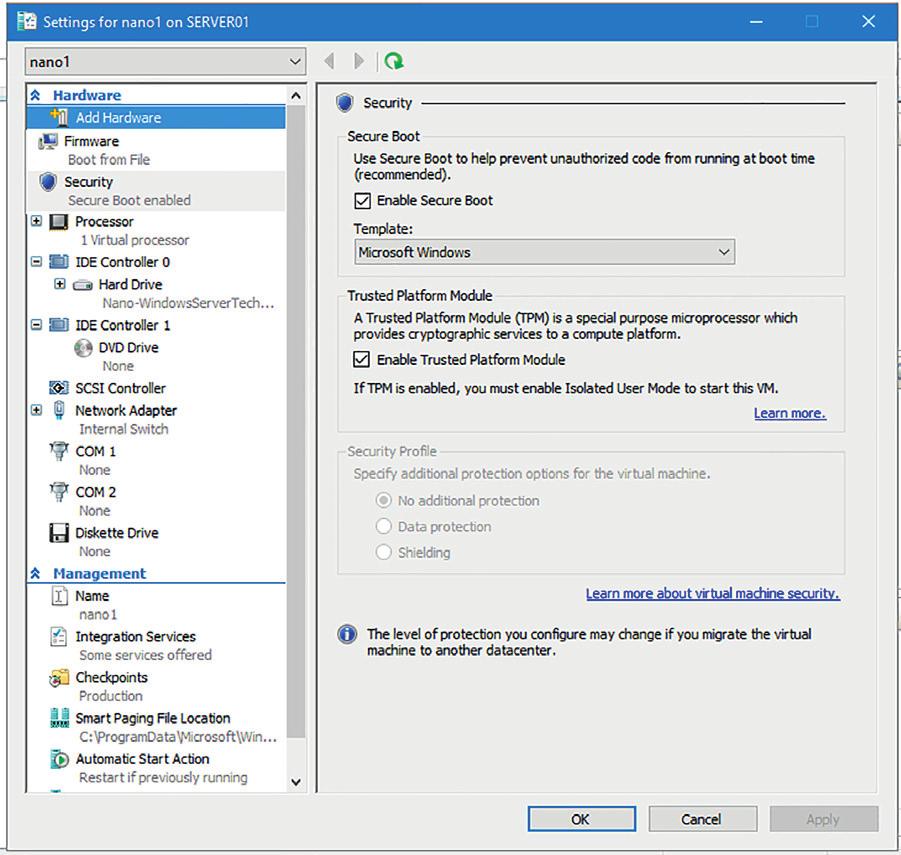Go to the next settings page
The width and height of the screenshot is (901, 855).
click(x=359, y=61)
